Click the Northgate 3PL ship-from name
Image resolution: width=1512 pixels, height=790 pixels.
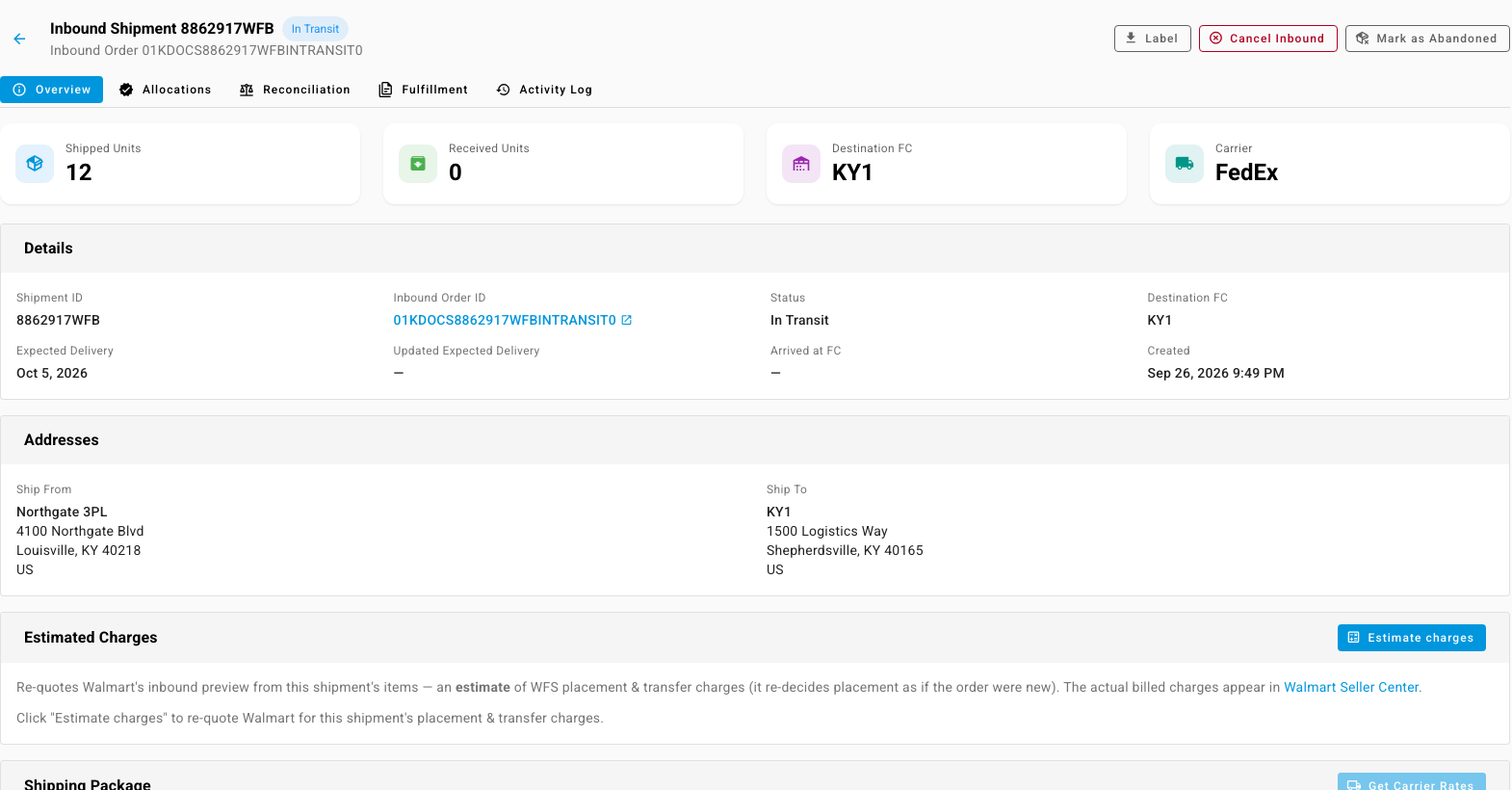coord(62,512)
